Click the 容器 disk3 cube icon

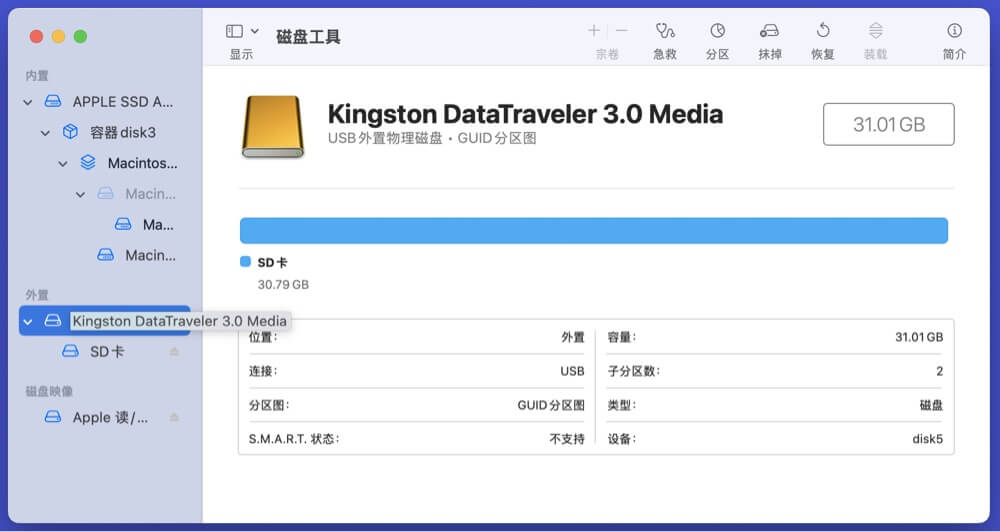coord(70,132)
